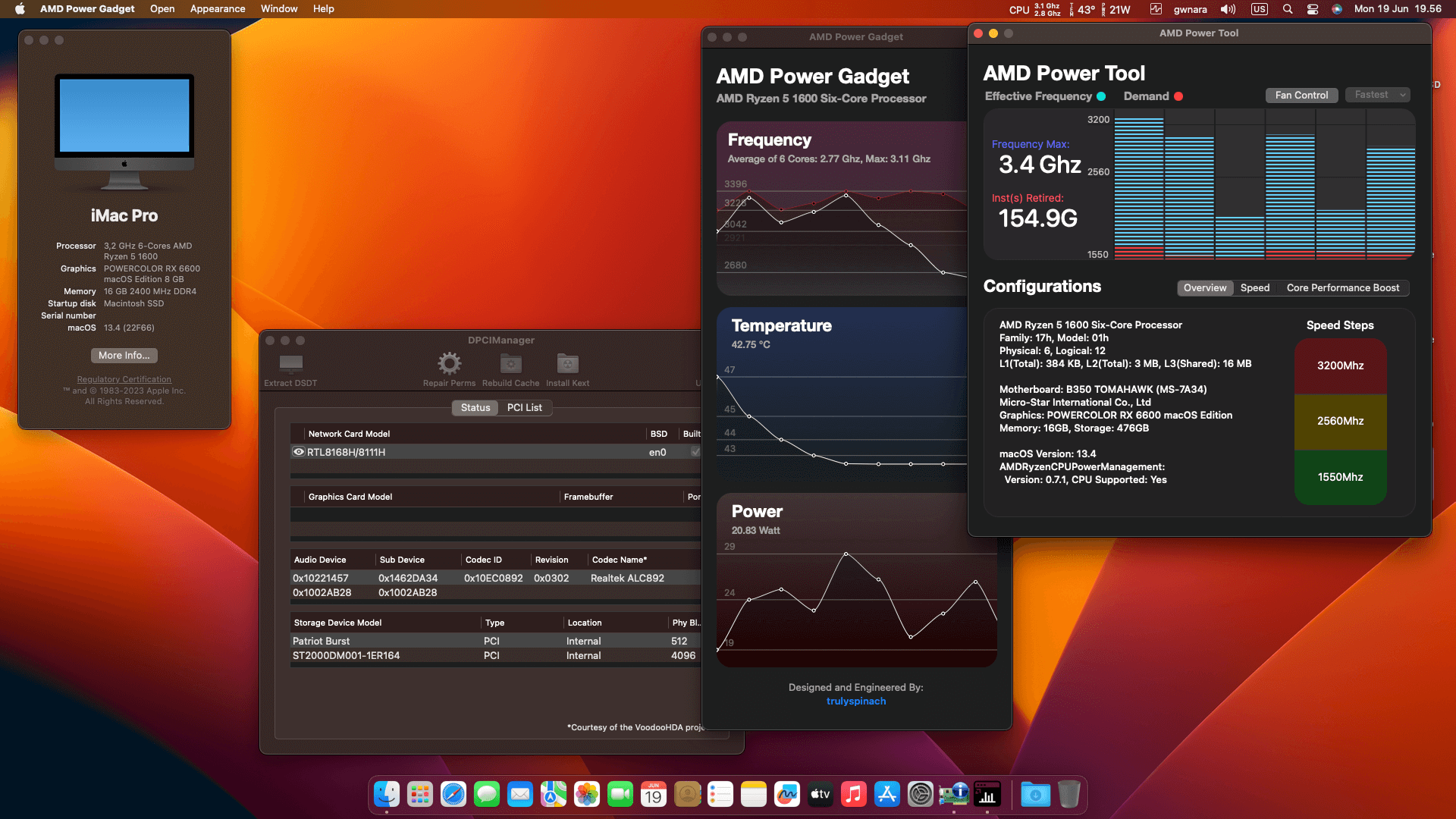
Task: Open the Apple menu
Action: tap(20, 9)
